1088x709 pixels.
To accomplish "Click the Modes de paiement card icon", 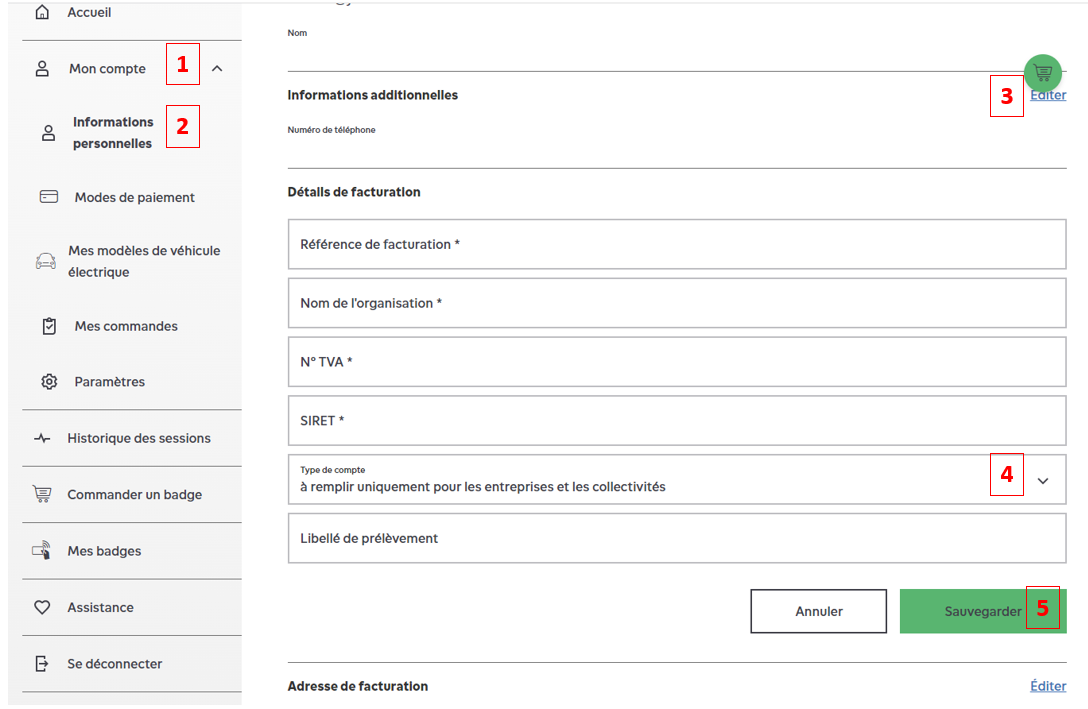I will (49, 197).
